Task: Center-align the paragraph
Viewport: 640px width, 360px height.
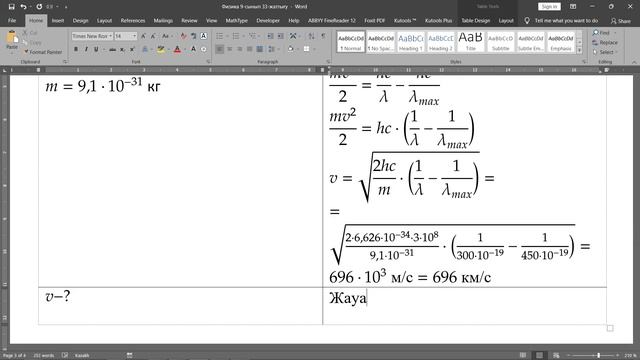Action: point(229,49)
